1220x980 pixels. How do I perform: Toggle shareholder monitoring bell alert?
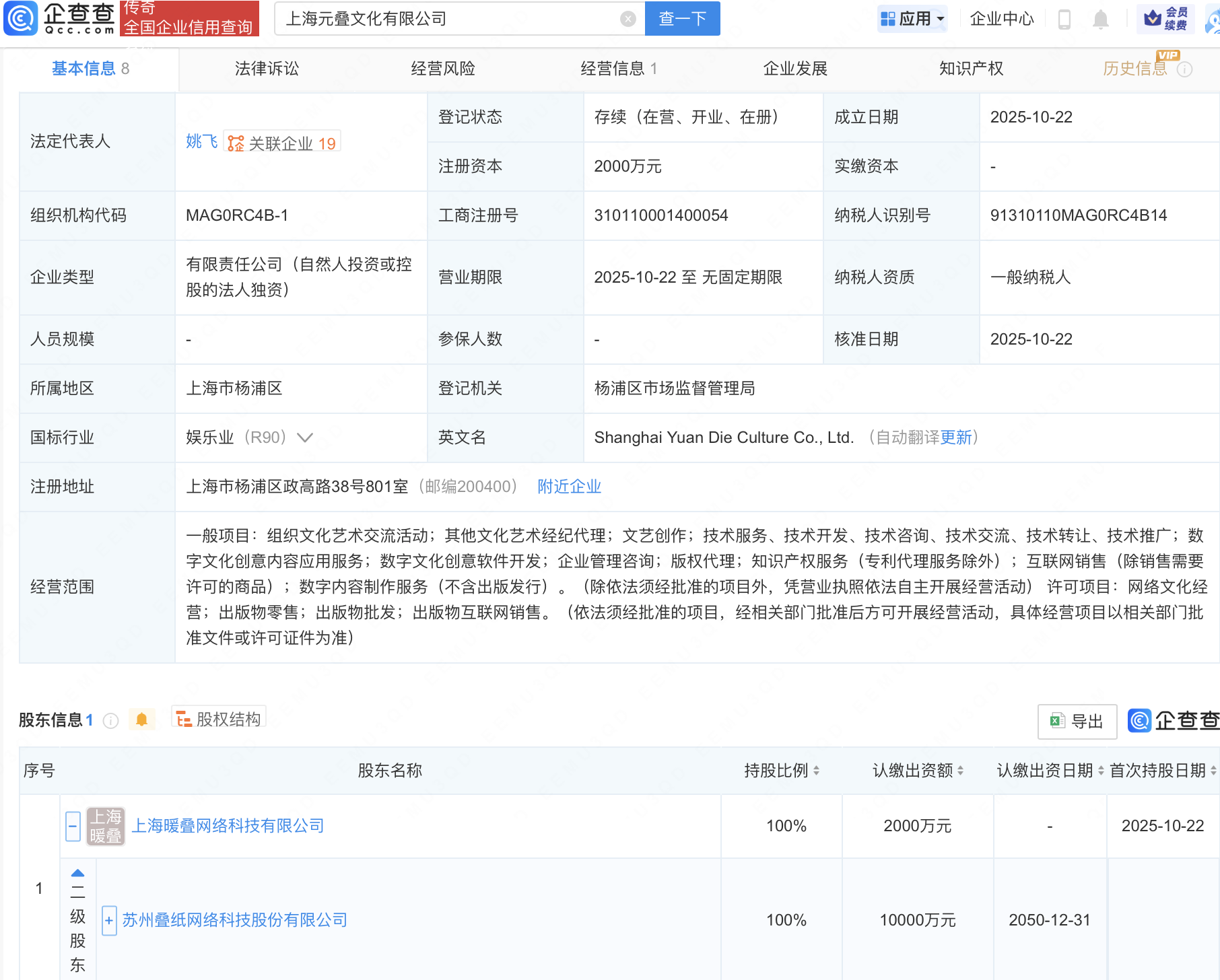tap(141, 720)
